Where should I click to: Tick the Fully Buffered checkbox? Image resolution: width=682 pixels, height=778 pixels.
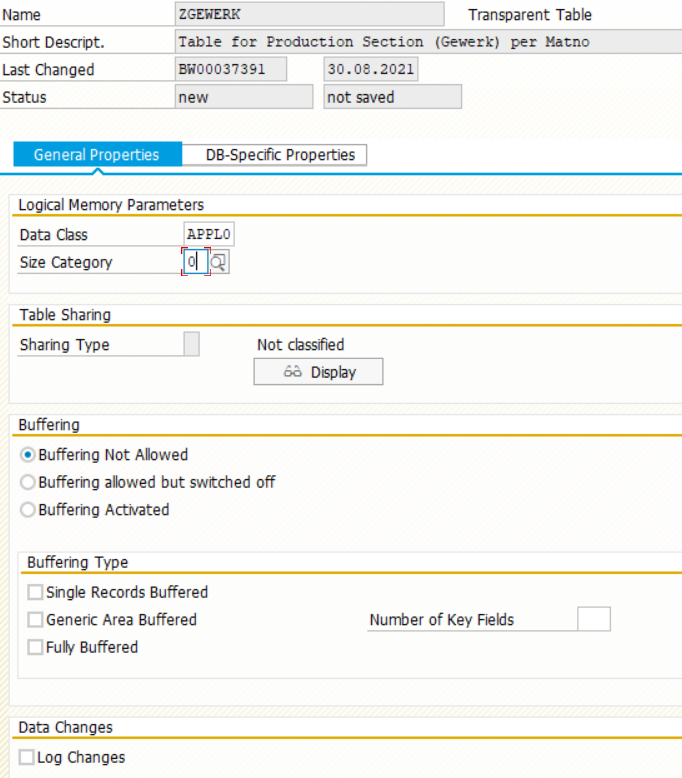[x=36, y=648]
